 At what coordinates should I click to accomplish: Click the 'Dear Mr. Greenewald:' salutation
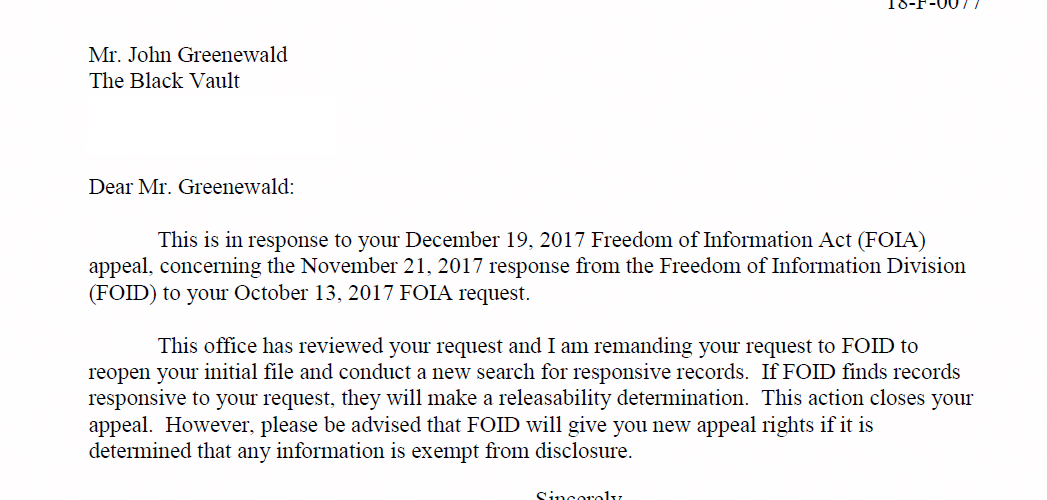tap(192, 187)
